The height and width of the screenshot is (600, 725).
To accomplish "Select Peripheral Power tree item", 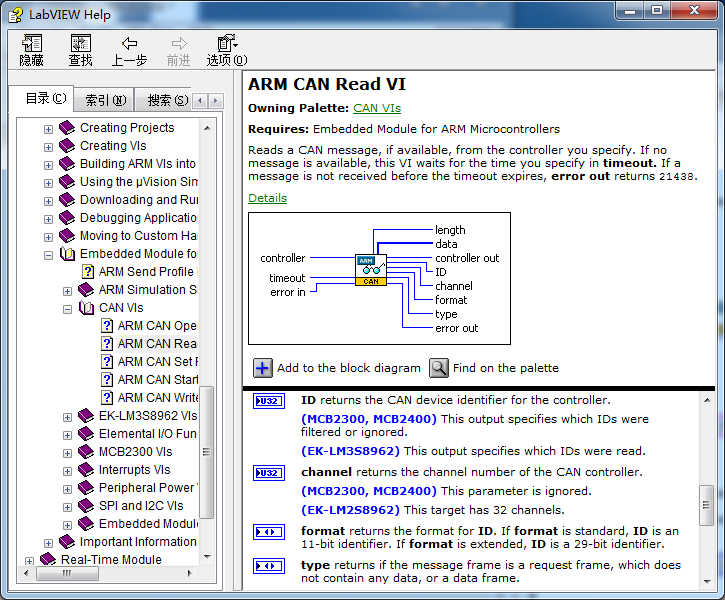I will click(148, 488).
